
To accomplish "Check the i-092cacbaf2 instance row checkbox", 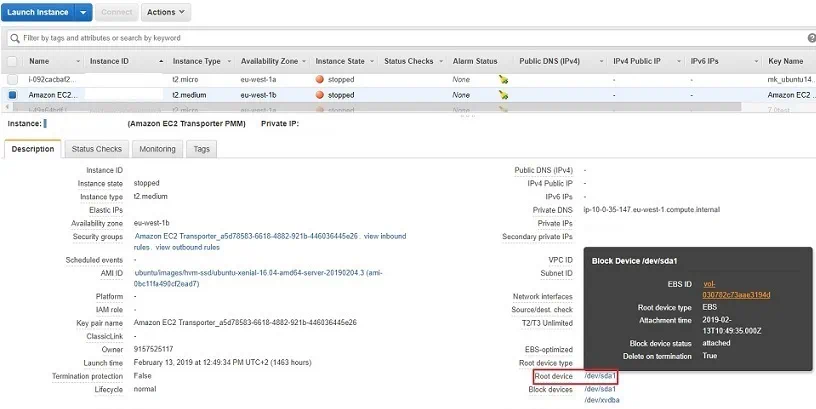I will (x=13, y=78).
